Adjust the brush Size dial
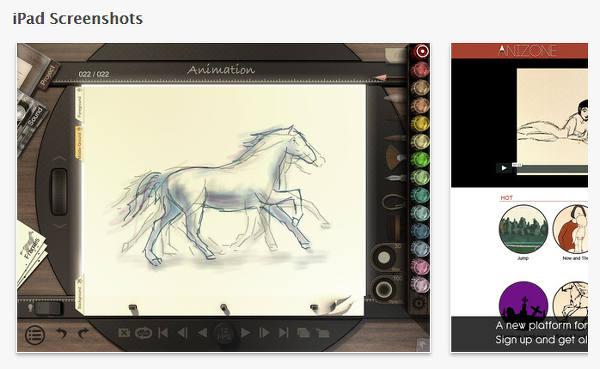The width and height of the screenshot is (600, 369). [x=384, y=258]
